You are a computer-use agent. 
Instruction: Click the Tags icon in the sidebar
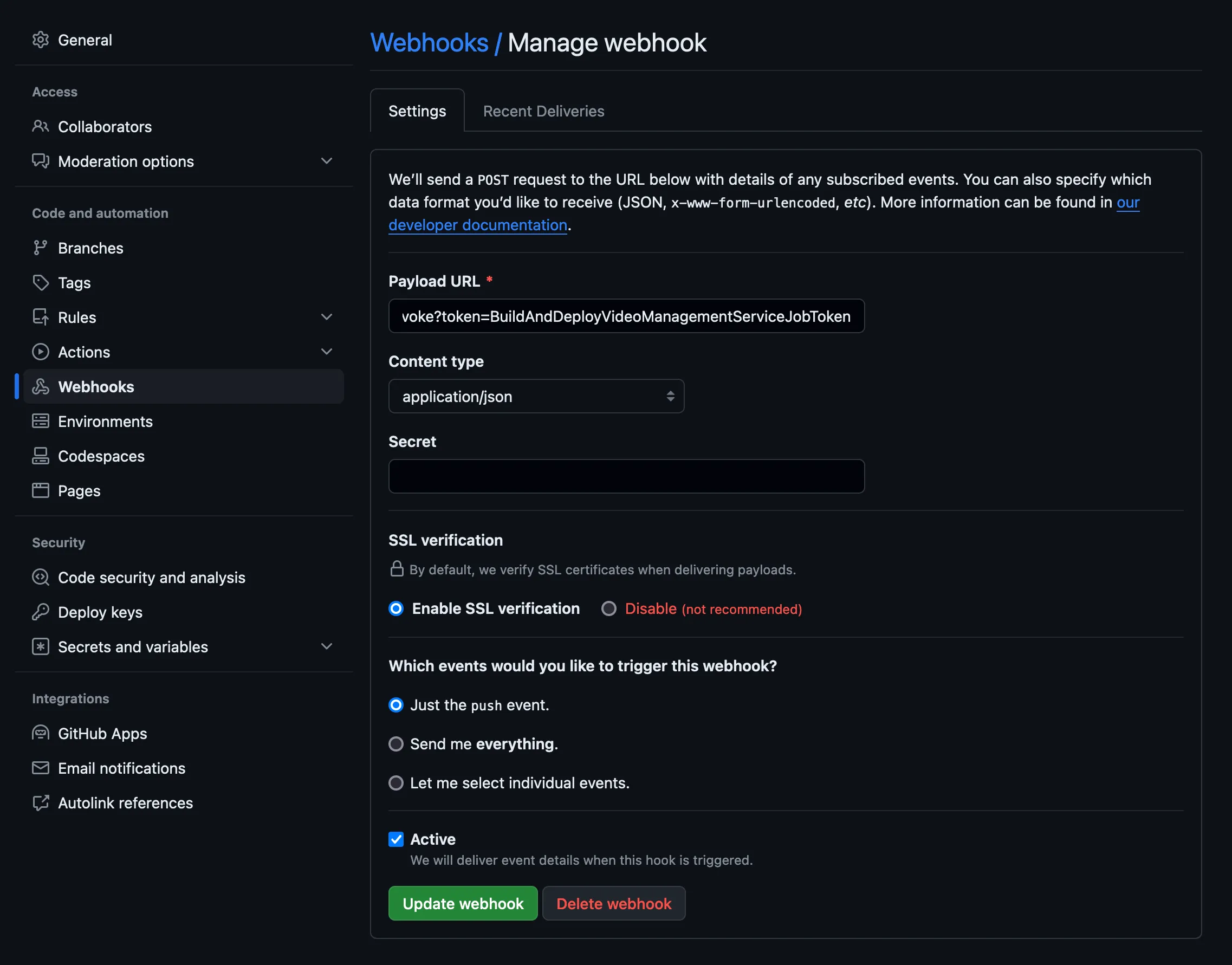(41, 282)
